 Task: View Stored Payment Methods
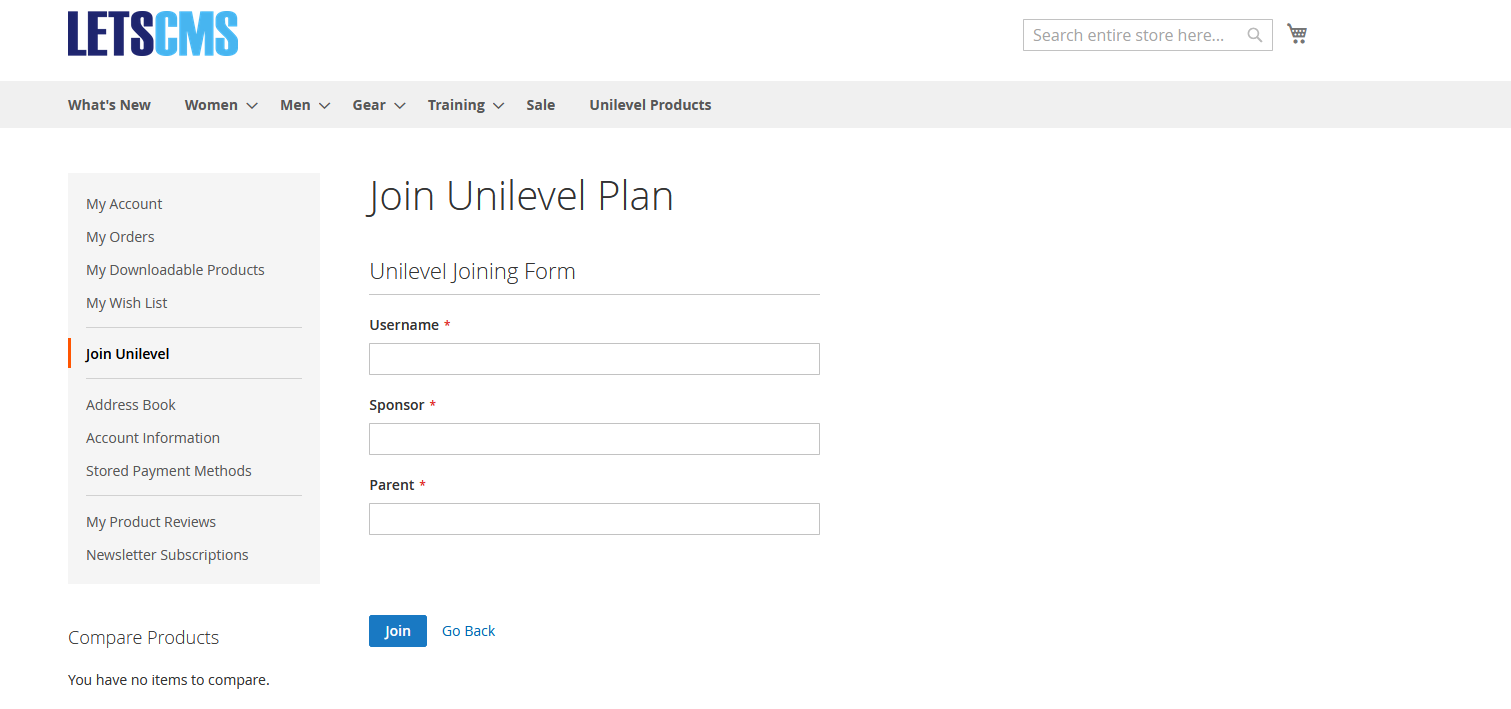point(168,470)
